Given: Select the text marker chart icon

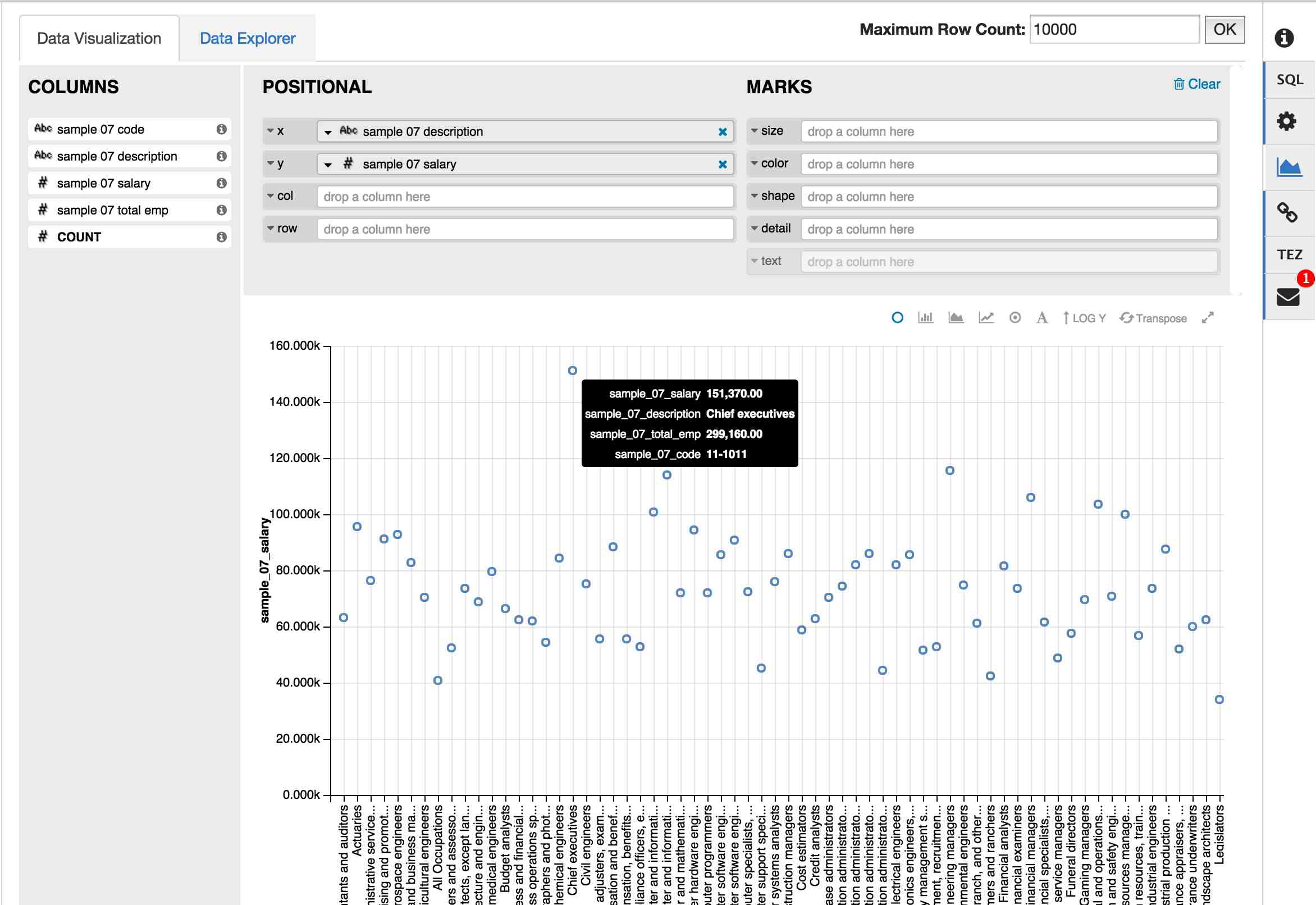Looking at the screenshot, I should (x=1041, y=318).
